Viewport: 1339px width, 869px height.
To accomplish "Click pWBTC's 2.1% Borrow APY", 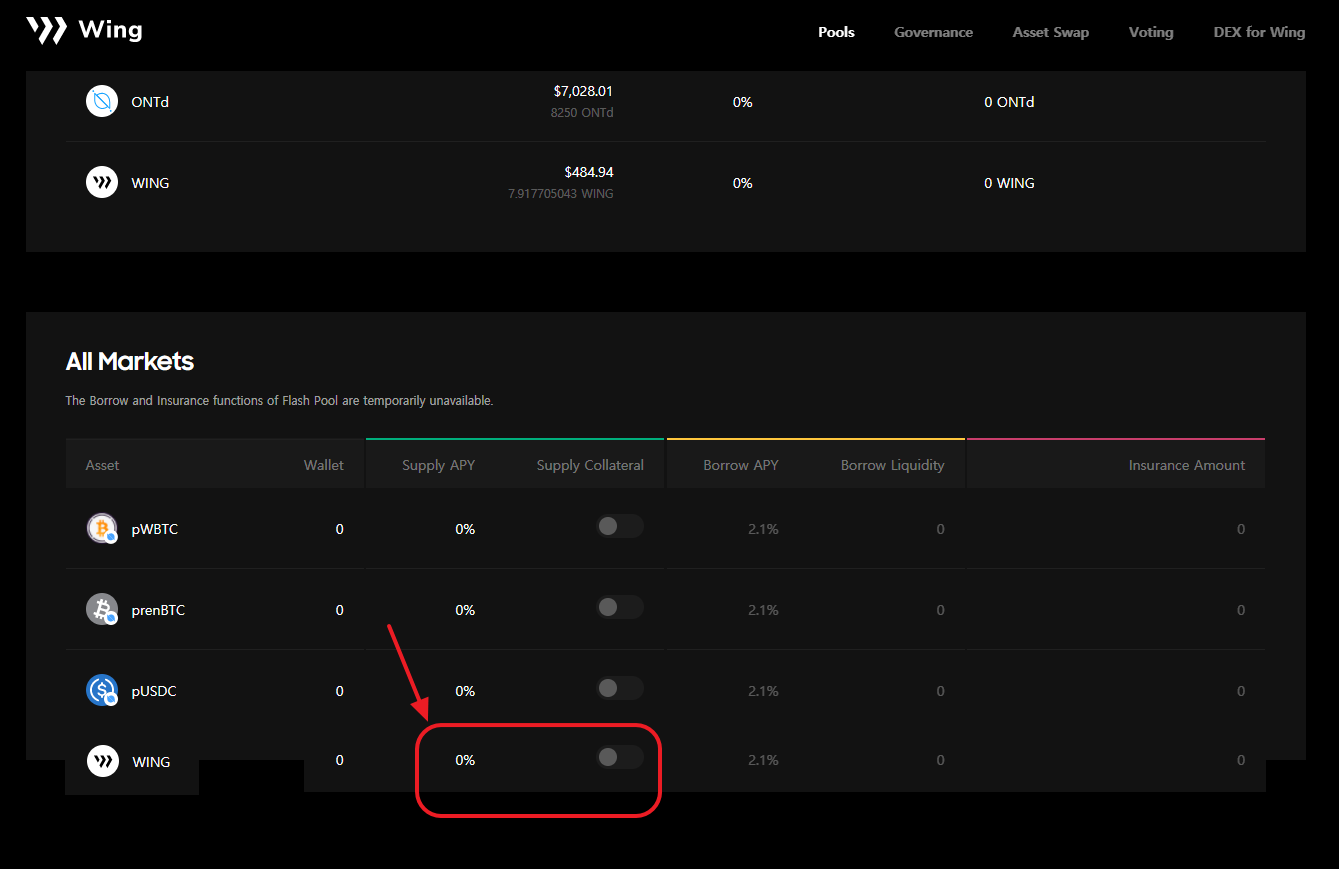I will [x=763, y=529].
